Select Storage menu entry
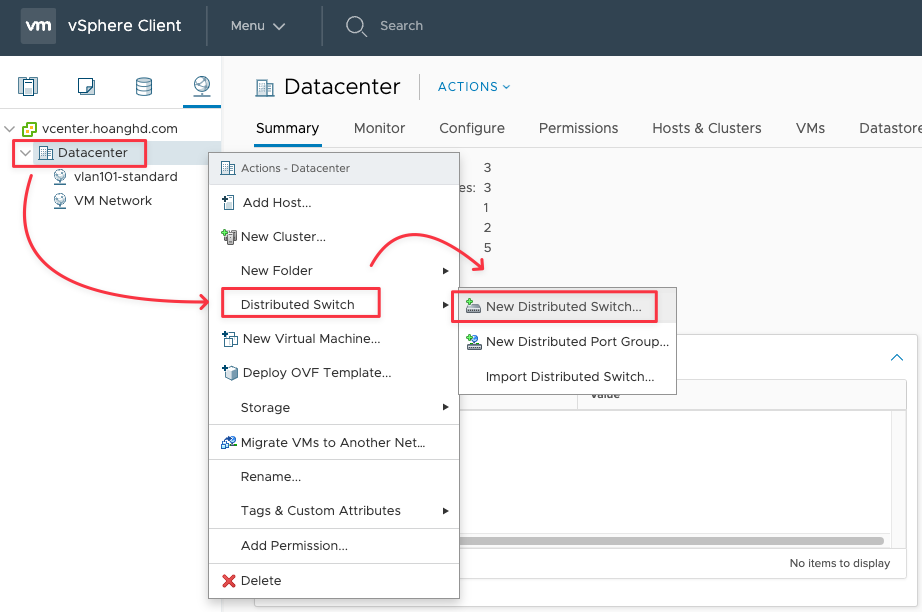Screen dimensions: 922x612 click(334, 407)
